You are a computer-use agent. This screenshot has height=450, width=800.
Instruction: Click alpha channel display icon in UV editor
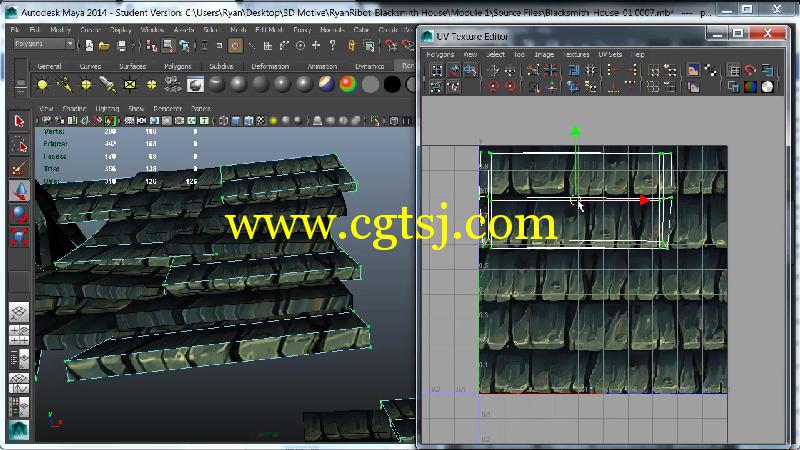(x=767, y=87)
